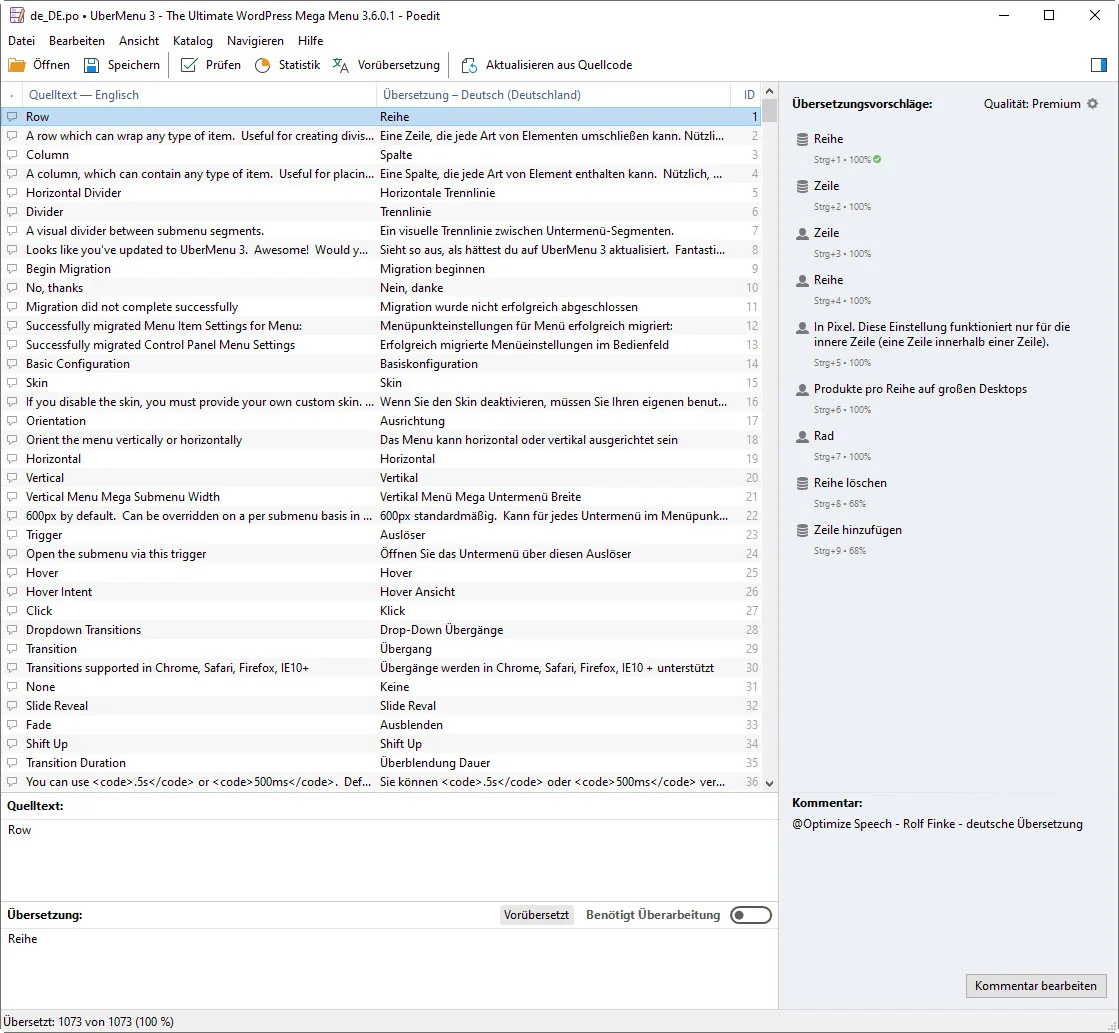Open the Statistik pie chart icon
The width and height of the screenshot is (1119, 1033).
[263, 65]
